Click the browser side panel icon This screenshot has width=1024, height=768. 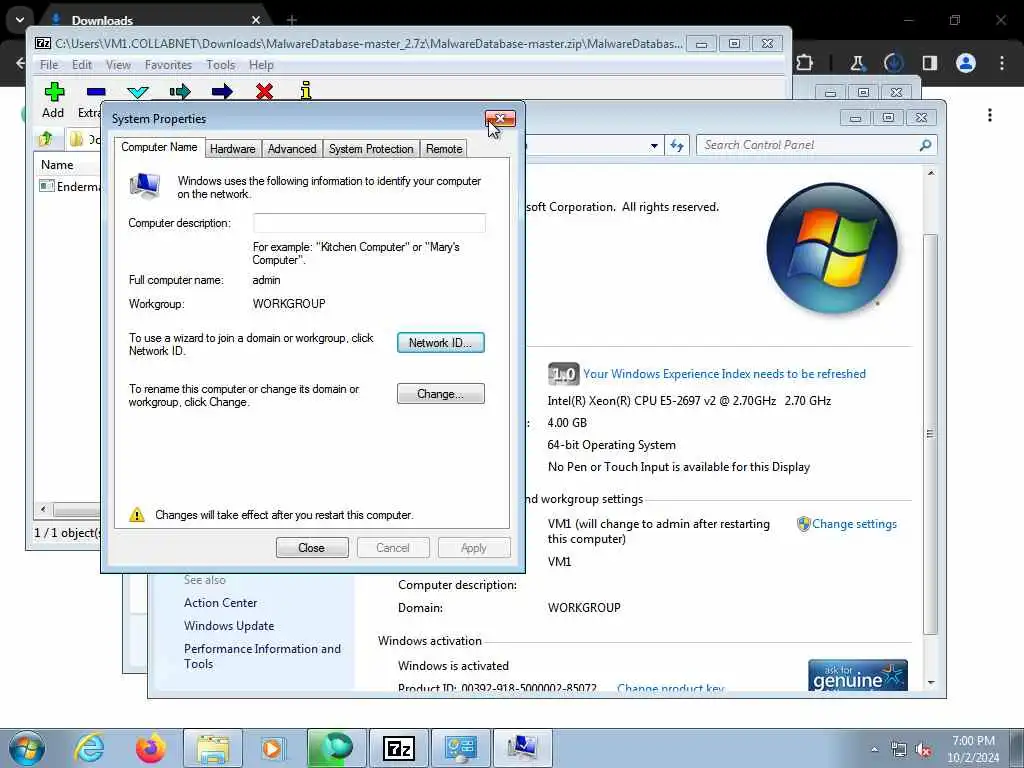pos(929,63)
